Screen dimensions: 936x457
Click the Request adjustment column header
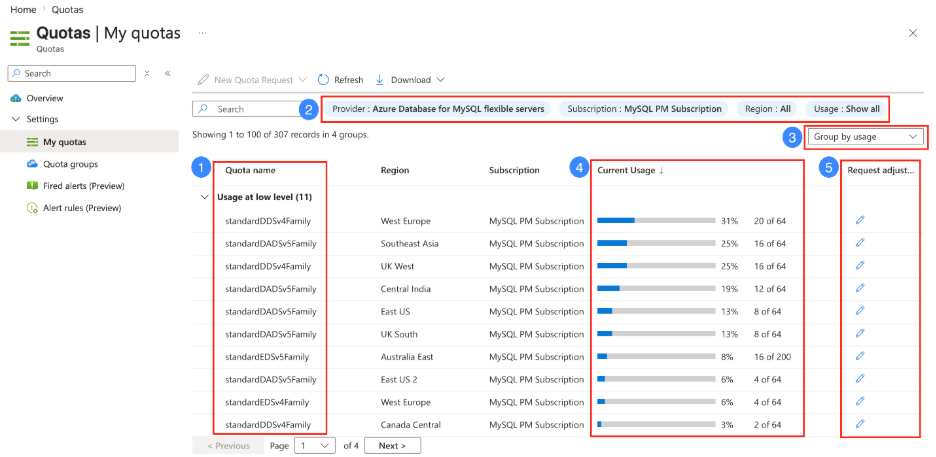(880, 170)
